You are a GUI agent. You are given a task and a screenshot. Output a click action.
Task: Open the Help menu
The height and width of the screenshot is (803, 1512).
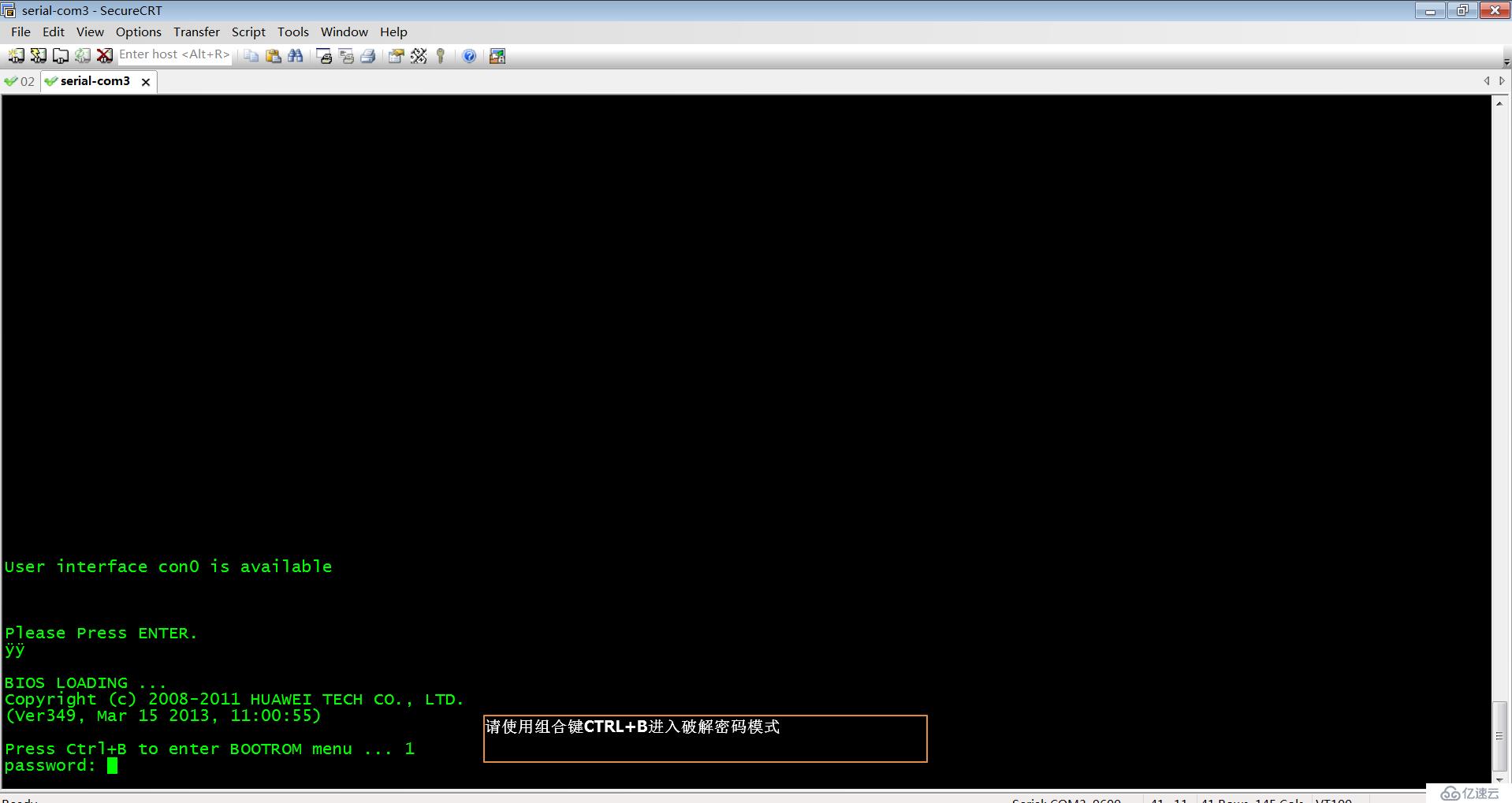(393, 32)
